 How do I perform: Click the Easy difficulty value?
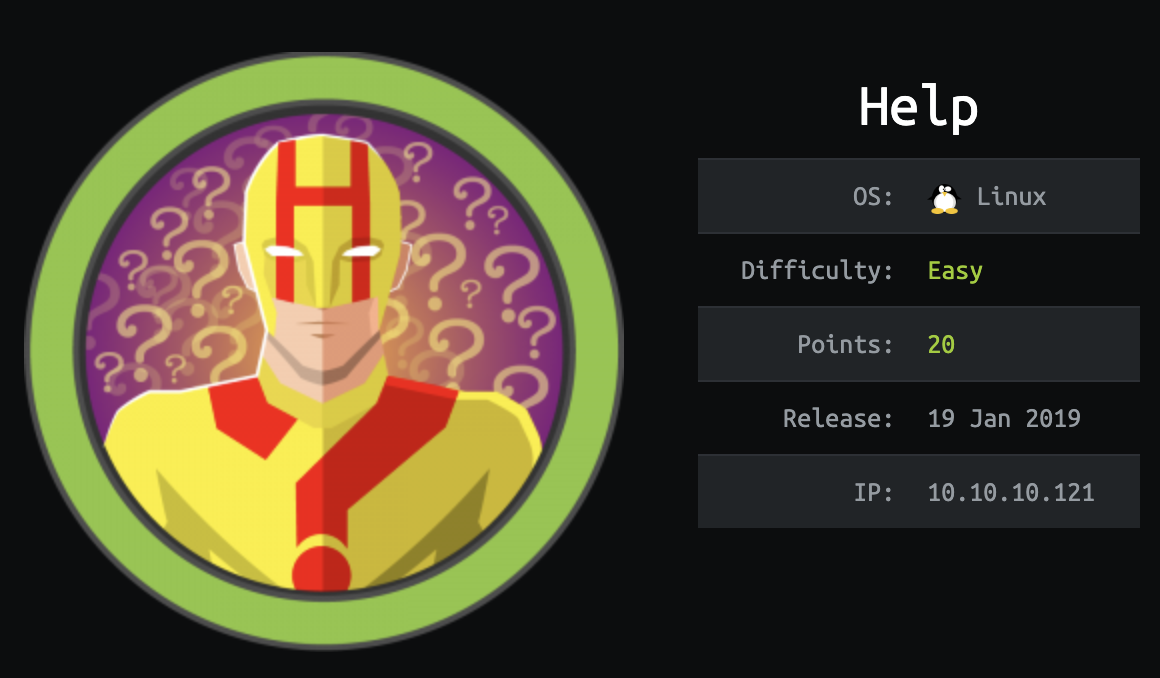[955, 271]
